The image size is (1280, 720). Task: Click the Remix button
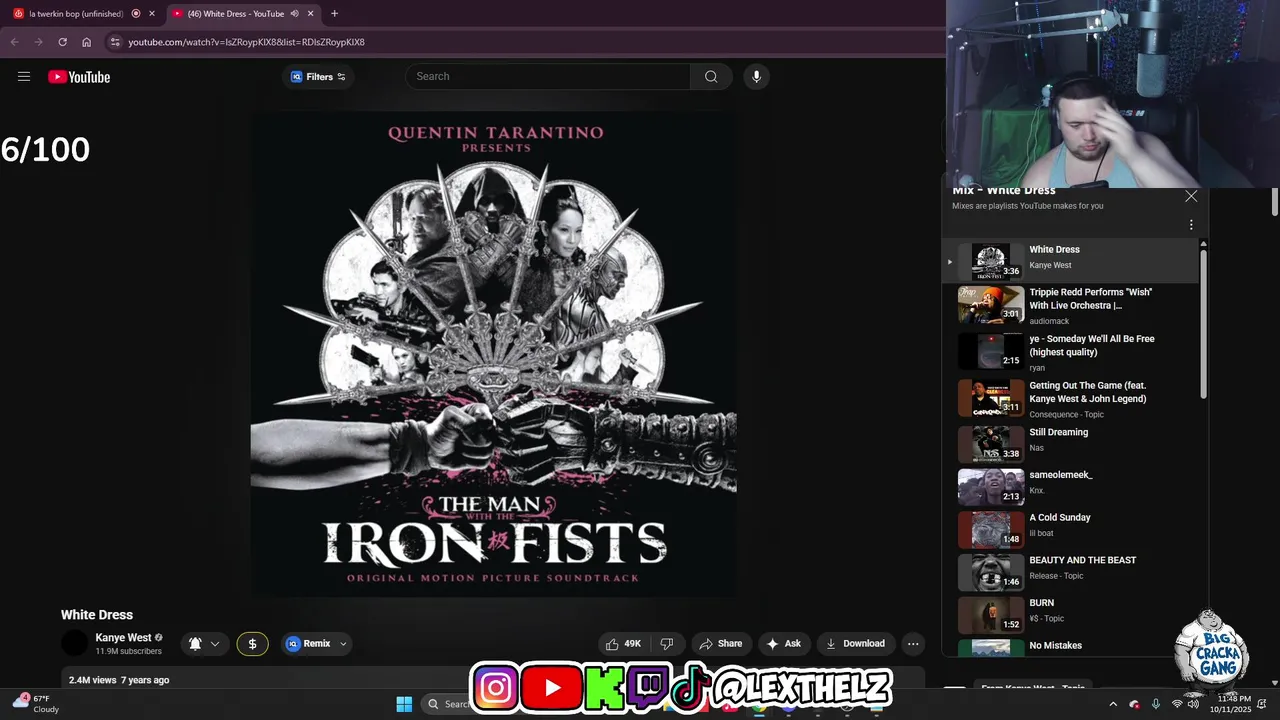(309, 644)
